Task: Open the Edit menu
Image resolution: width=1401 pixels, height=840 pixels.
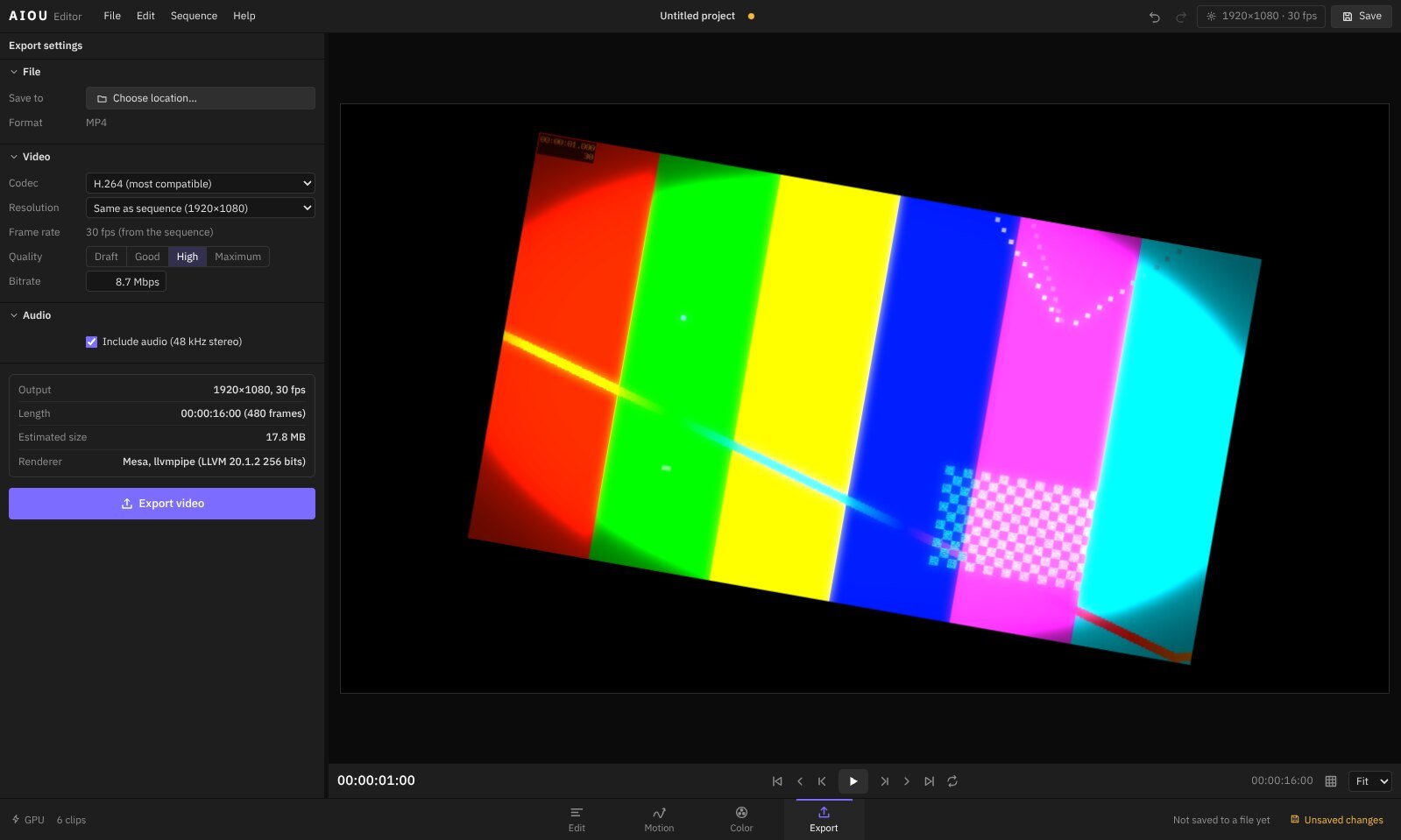Action: [x=145, y=16]
